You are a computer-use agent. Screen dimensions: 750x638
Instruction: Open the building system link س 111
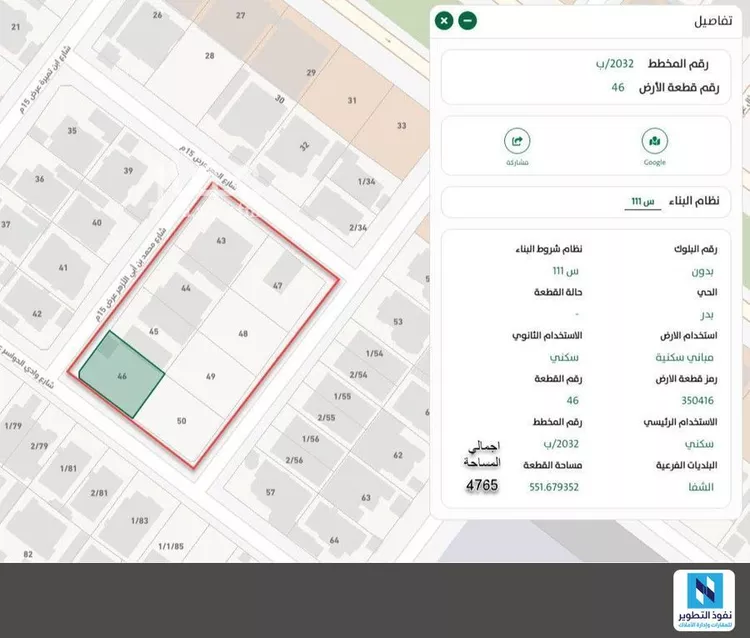click(x=642, y=201)
